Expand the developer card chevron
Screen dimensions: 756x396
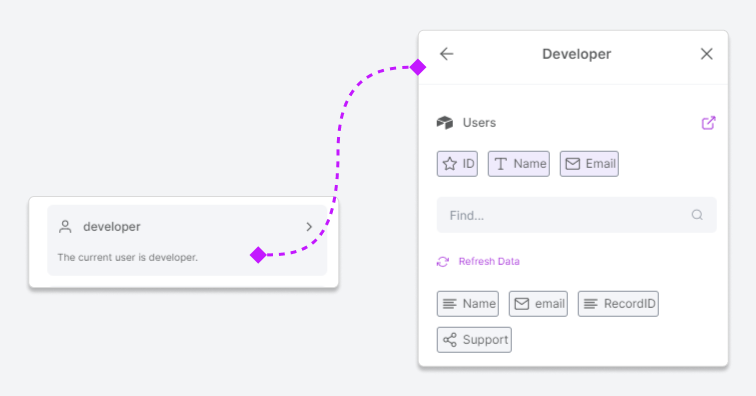coord(309,227)
